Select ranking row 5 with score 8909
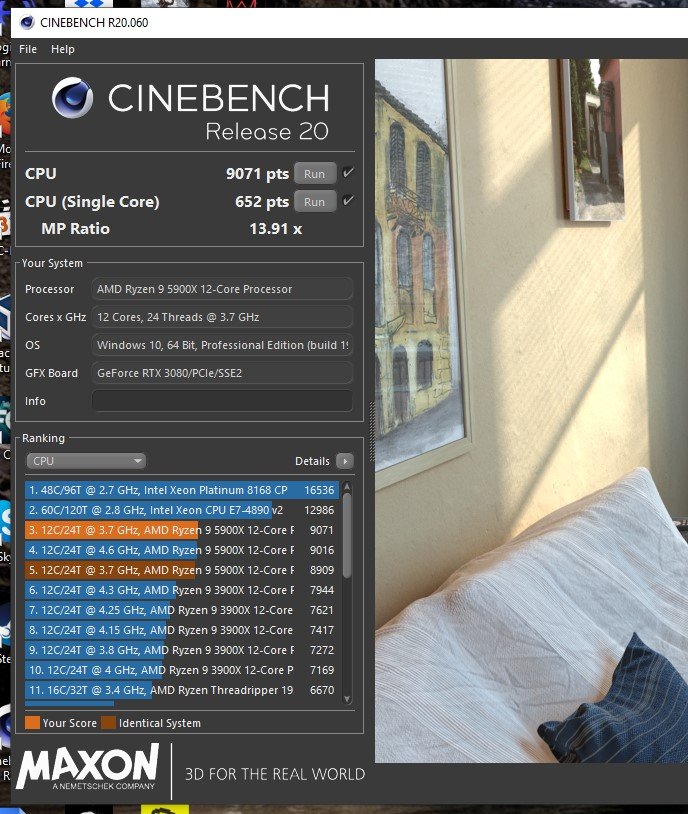This screenshot has height=814, width=688. coord(182,570)
